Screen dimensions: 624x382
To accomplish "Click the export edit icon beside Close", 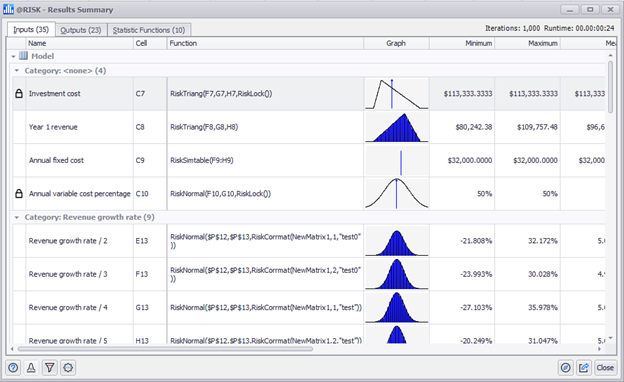I will [x=584, y=368].
